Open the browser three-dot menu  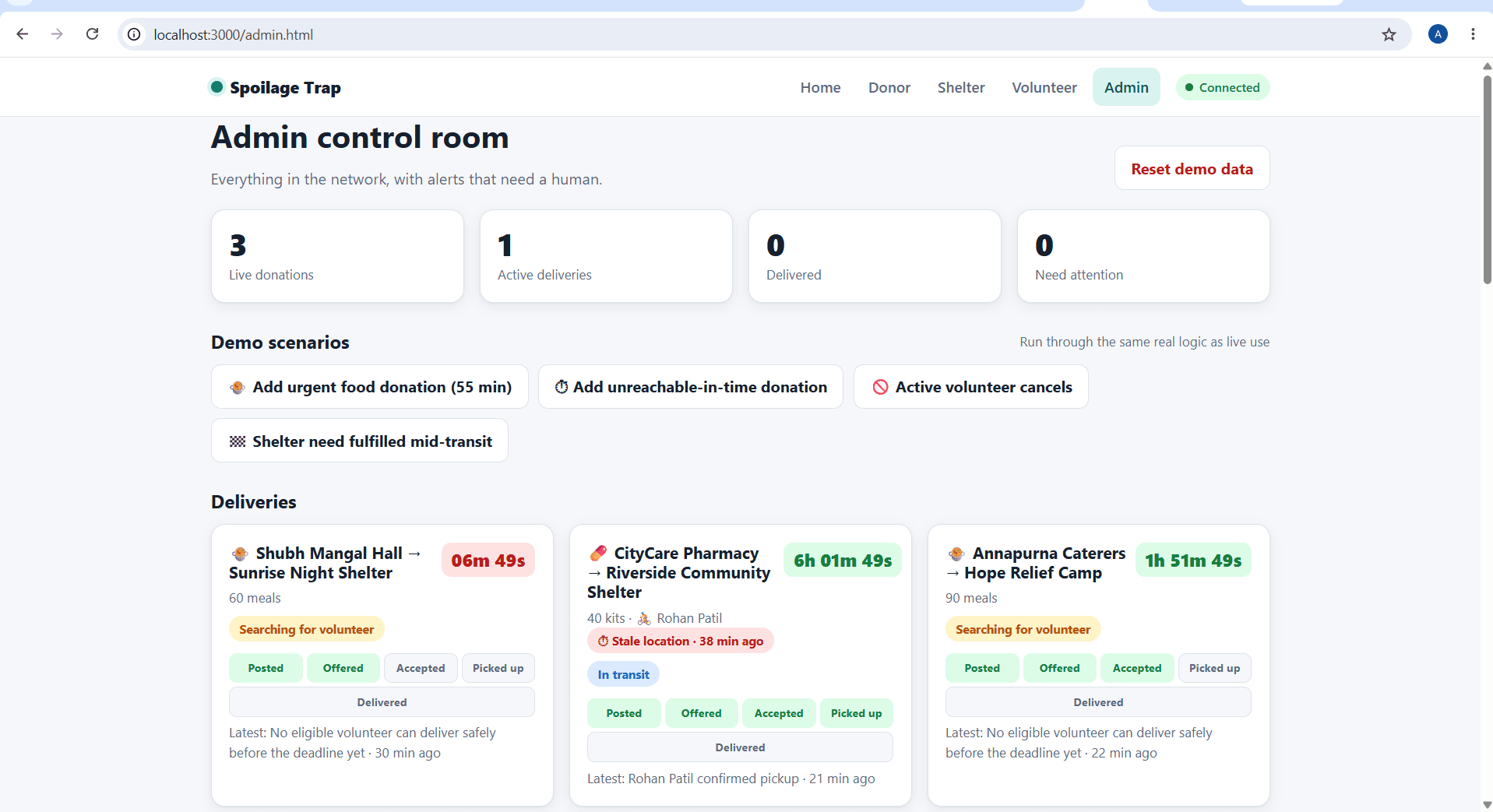1473,34
